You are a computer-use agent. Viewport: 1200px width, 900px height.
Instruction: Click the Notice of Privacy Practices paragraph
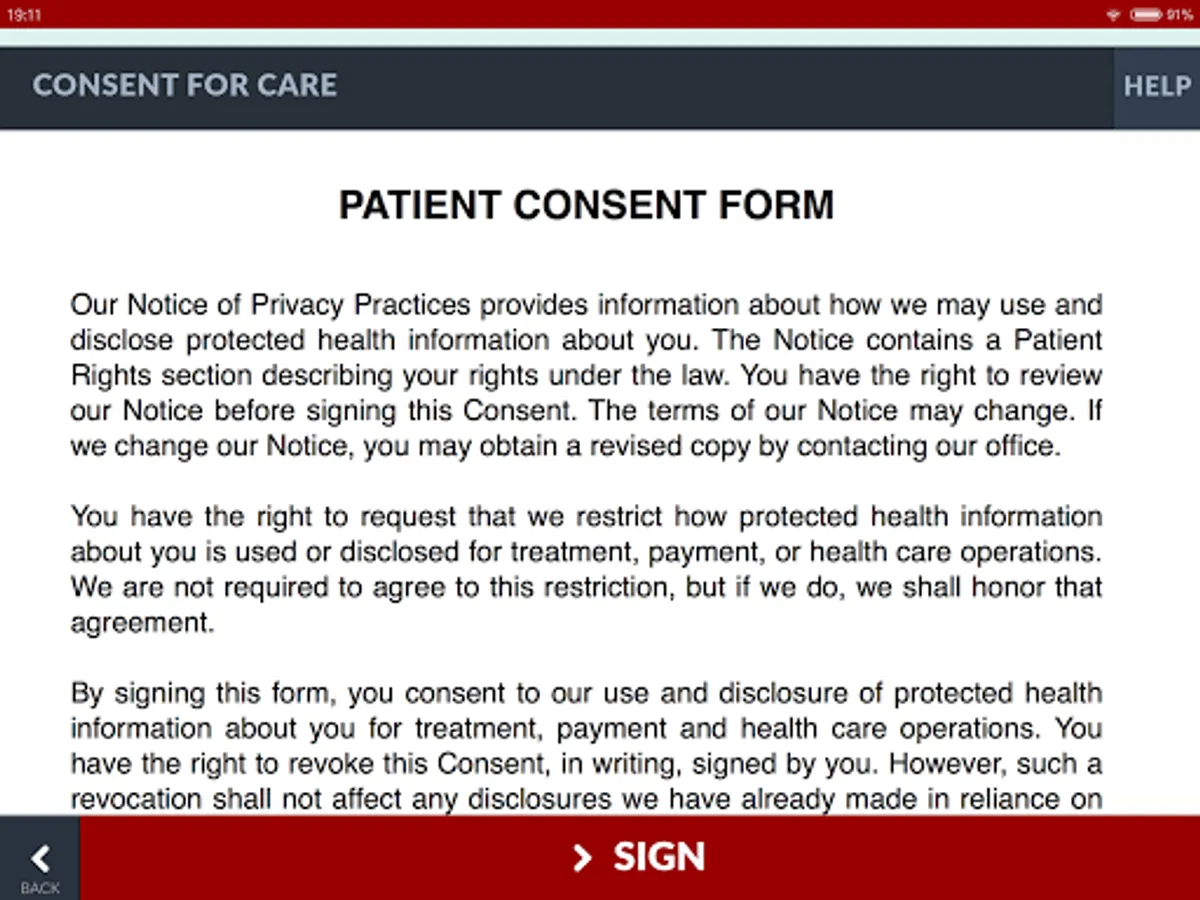[586, 375]
